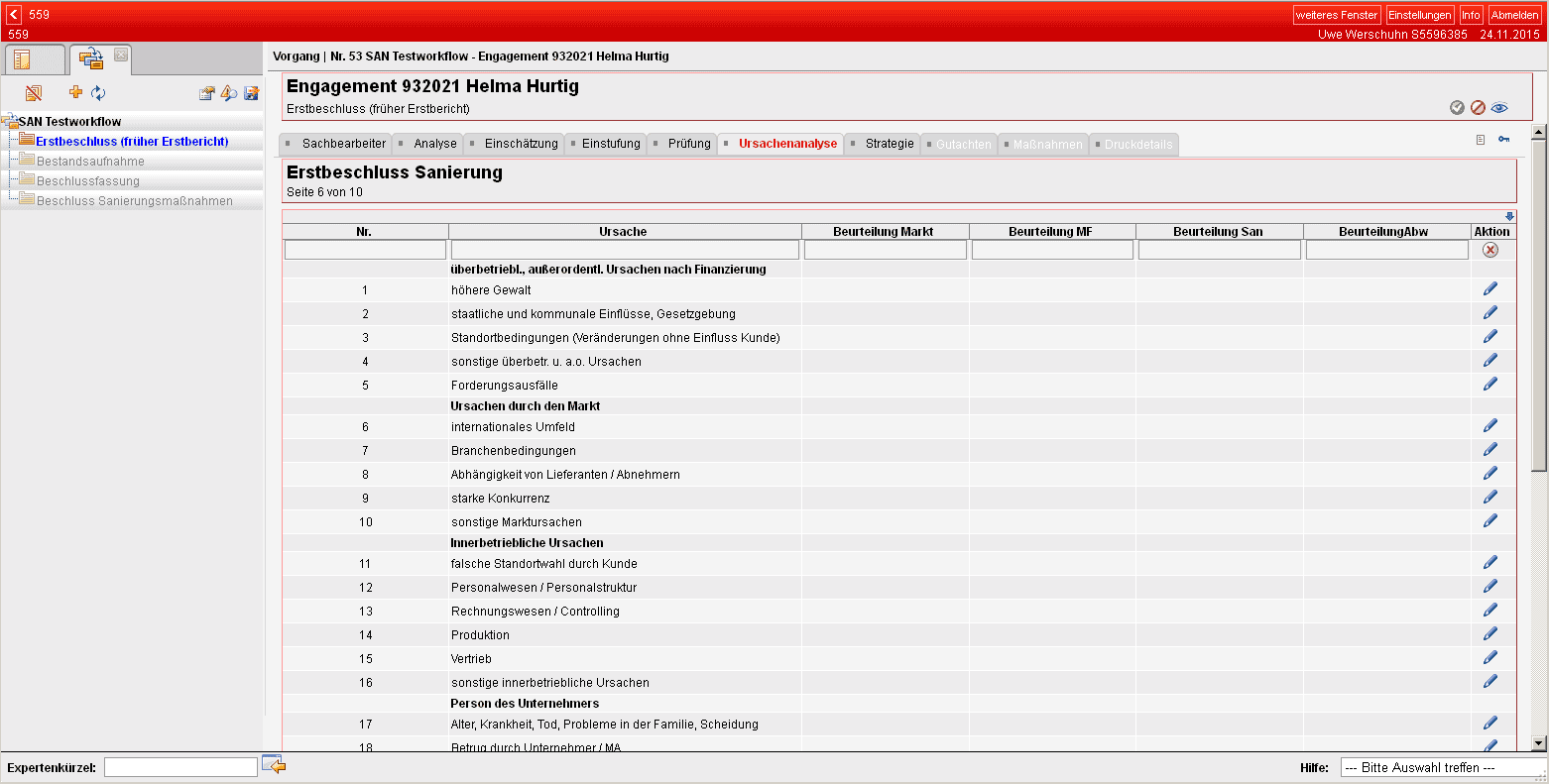Edit the Standortbedingungen row pencil

pyautogui.click(x=1490, y=336)
